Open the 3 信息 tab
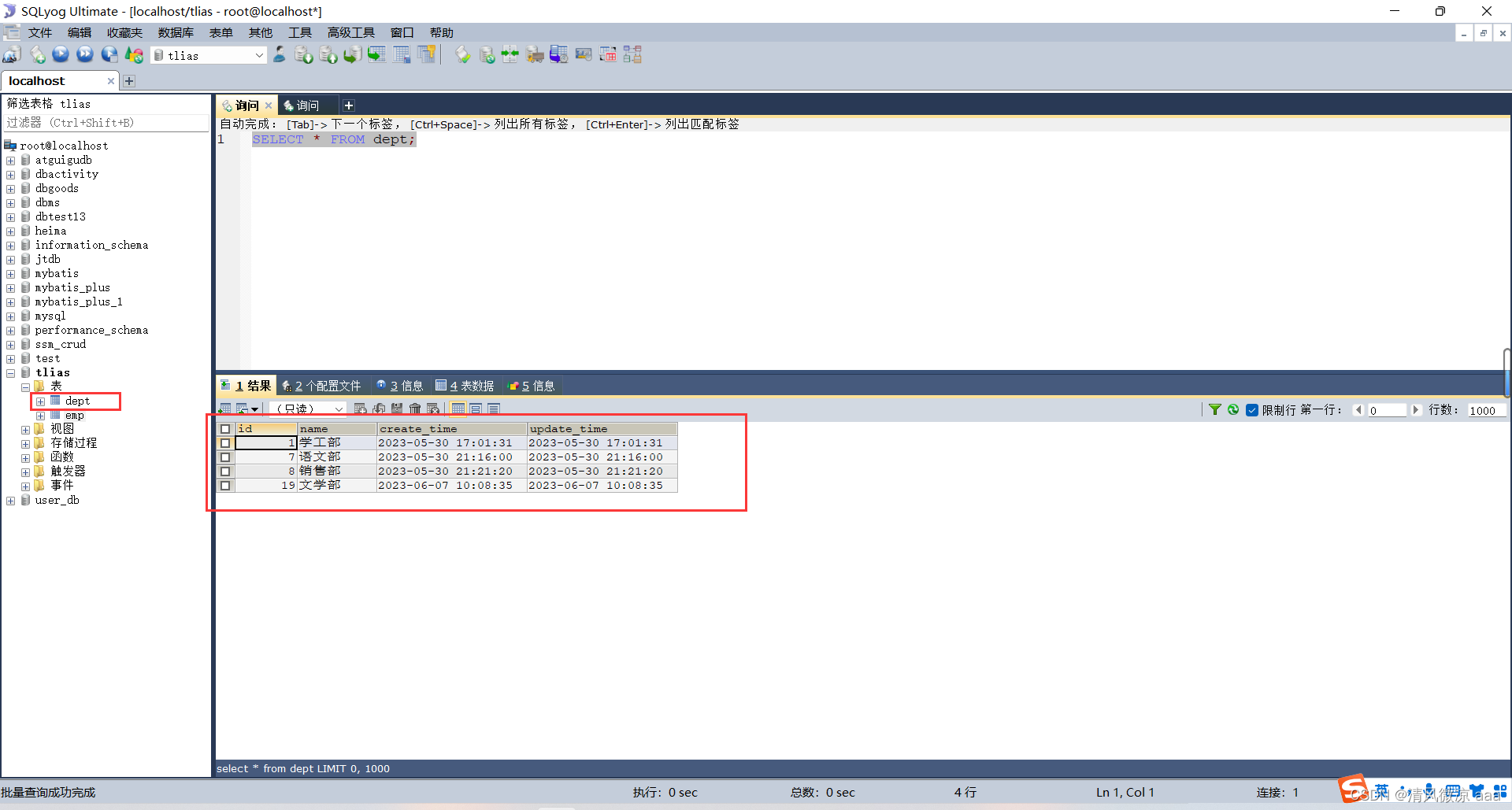Image resolution: width=1512 pixels, height=810 pixels. (x=400, y=386)
